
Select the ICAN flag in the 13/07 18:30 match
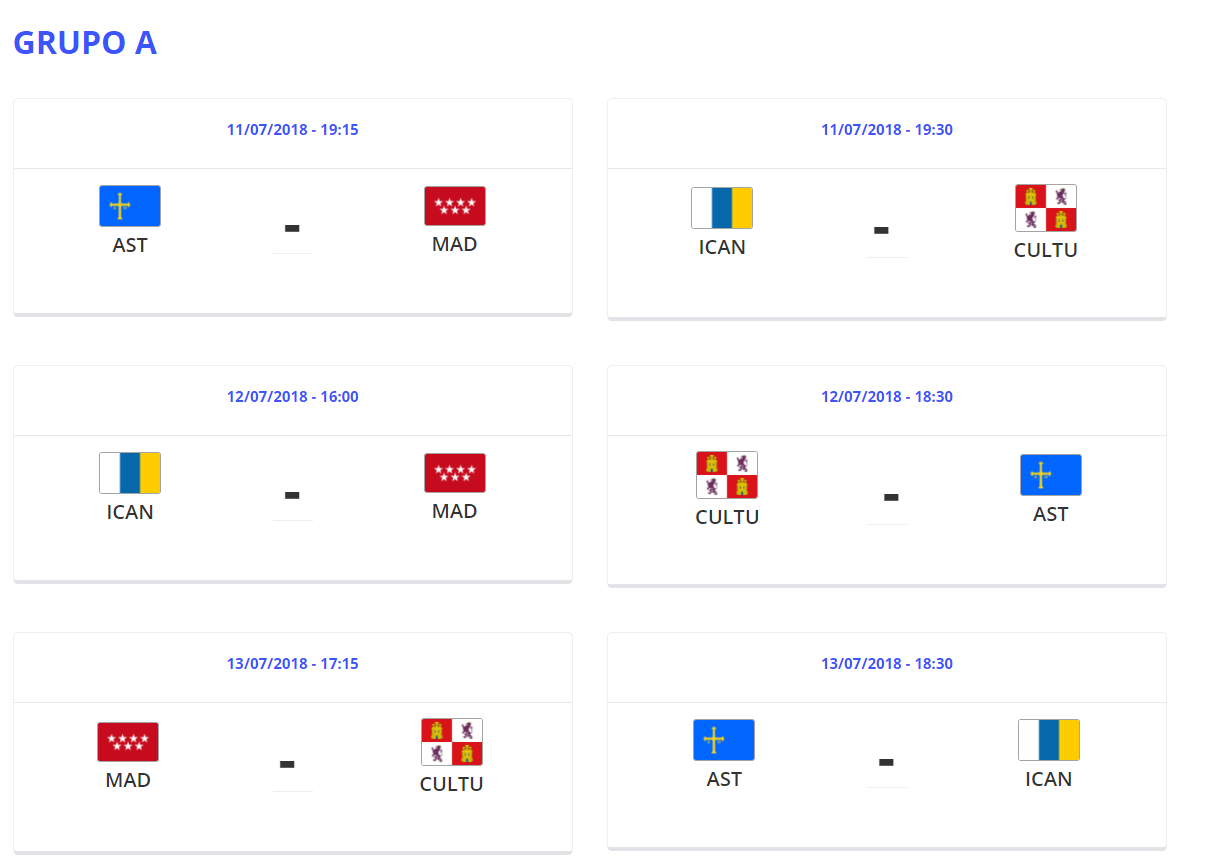[x=1049, y=740]
